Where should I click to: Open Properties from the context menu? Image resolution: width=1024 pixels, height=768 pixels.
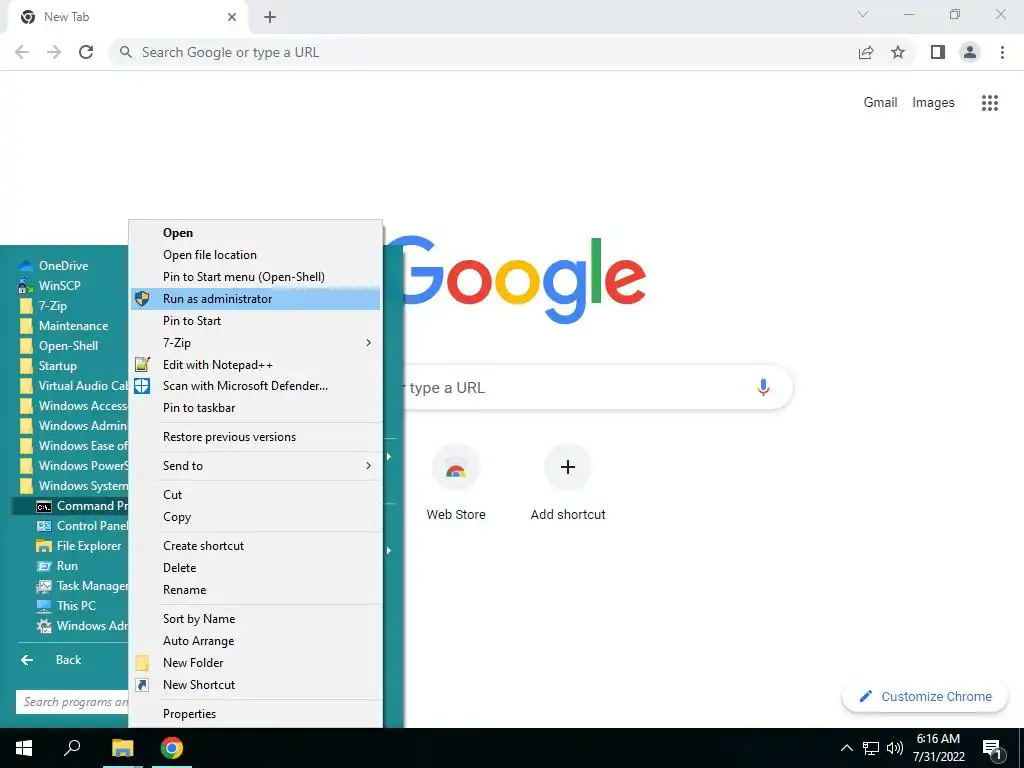click(255, 714)
